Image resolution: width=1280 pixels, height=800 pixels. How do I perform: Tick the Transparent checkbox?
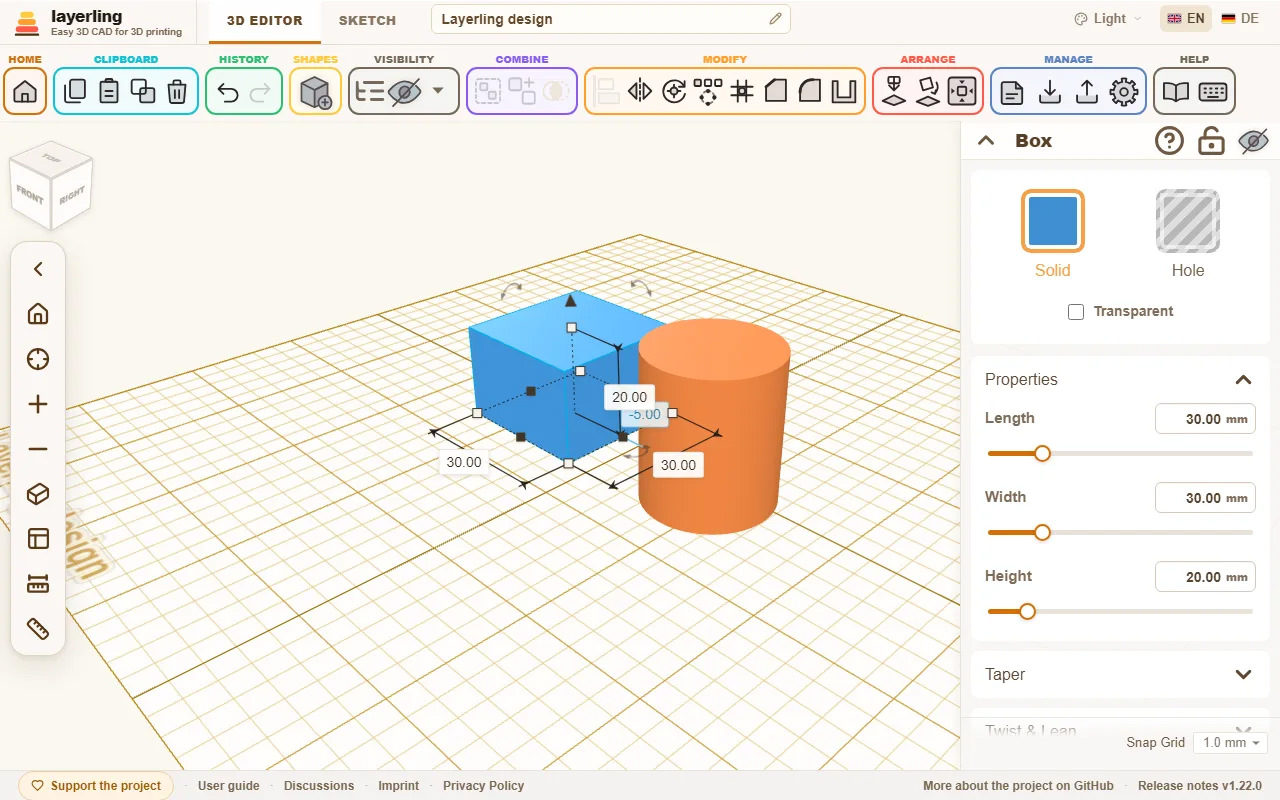tap(1076, 312)
